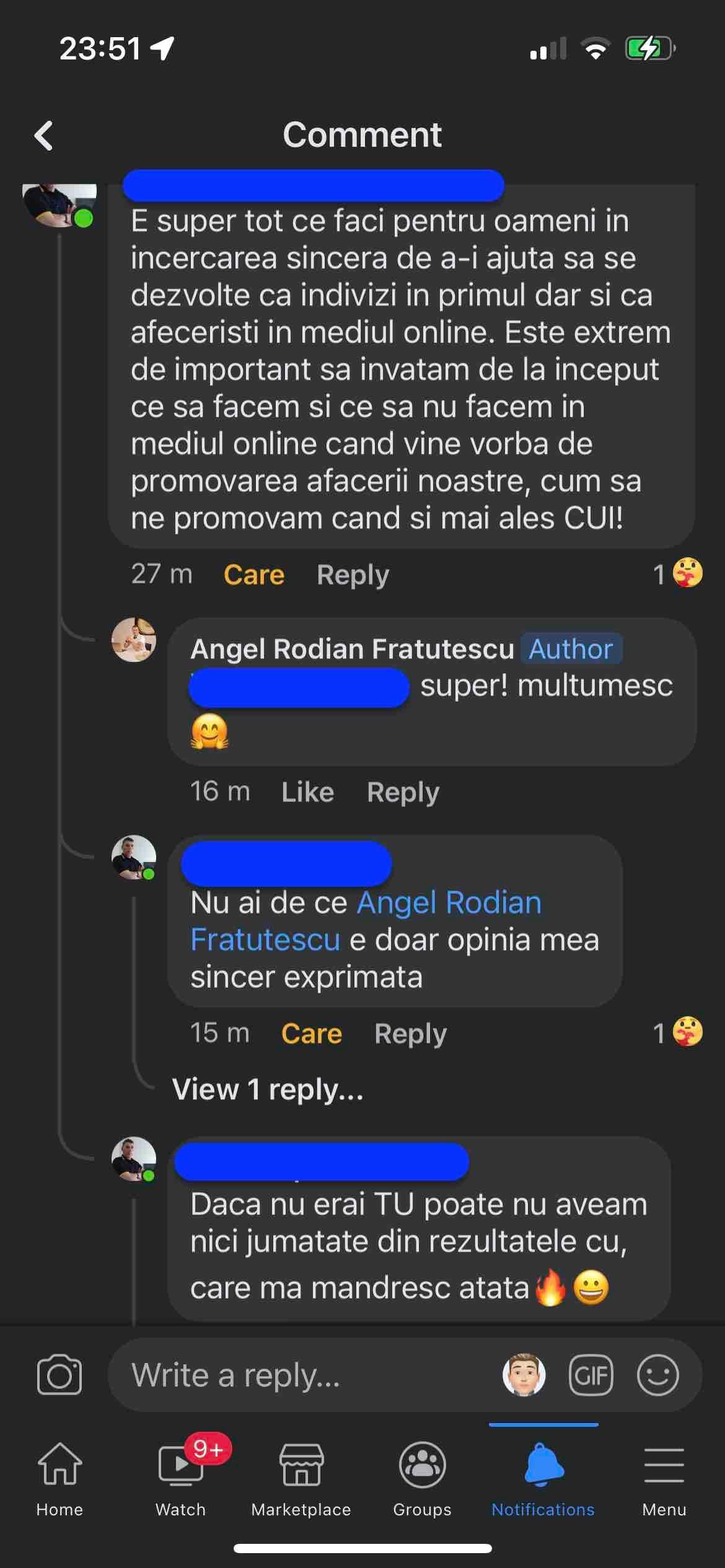Expand View 1 reply thread

pos(268,1089)
